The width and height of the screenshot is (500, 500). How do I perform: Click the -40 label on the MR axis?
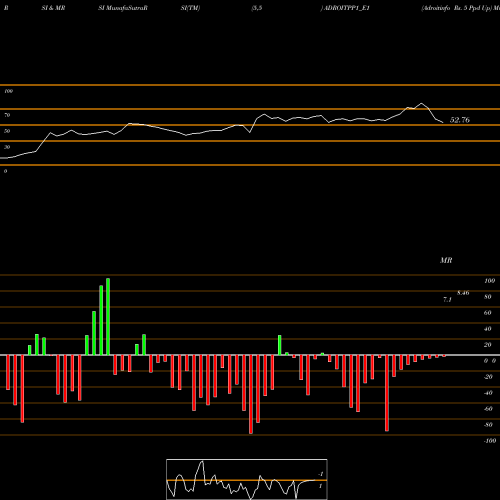(488, 393)
